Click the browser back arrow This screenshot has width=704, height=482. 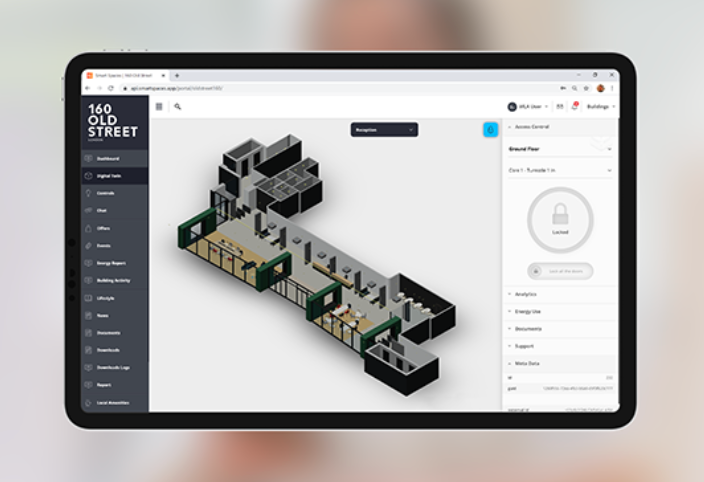[88, 88]
